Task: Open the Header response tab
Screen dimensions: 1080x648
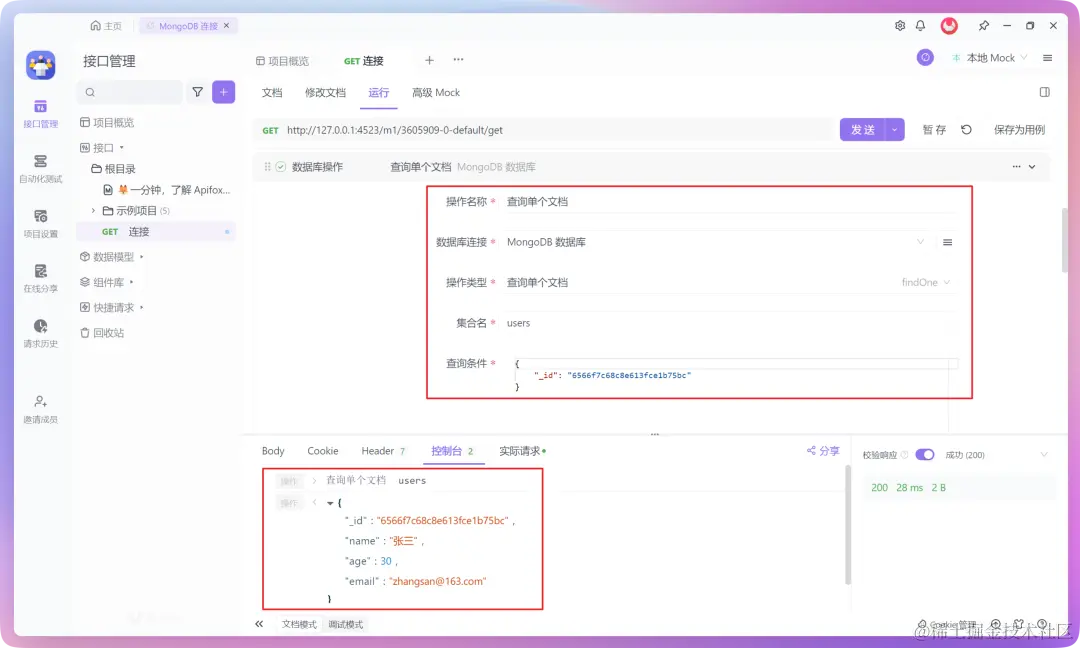Action: pyautogui.click(x=383, y=451)
